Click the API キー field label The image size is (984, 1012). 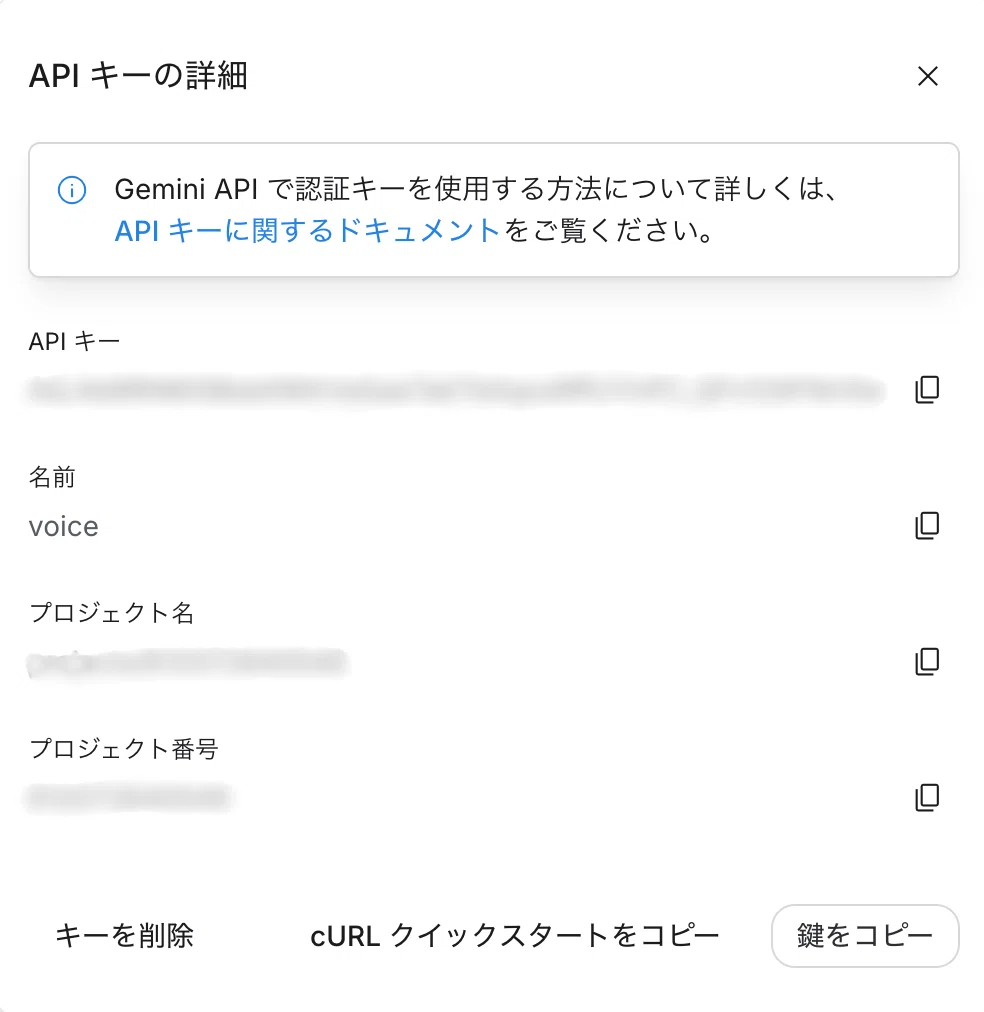click(74, 341)
